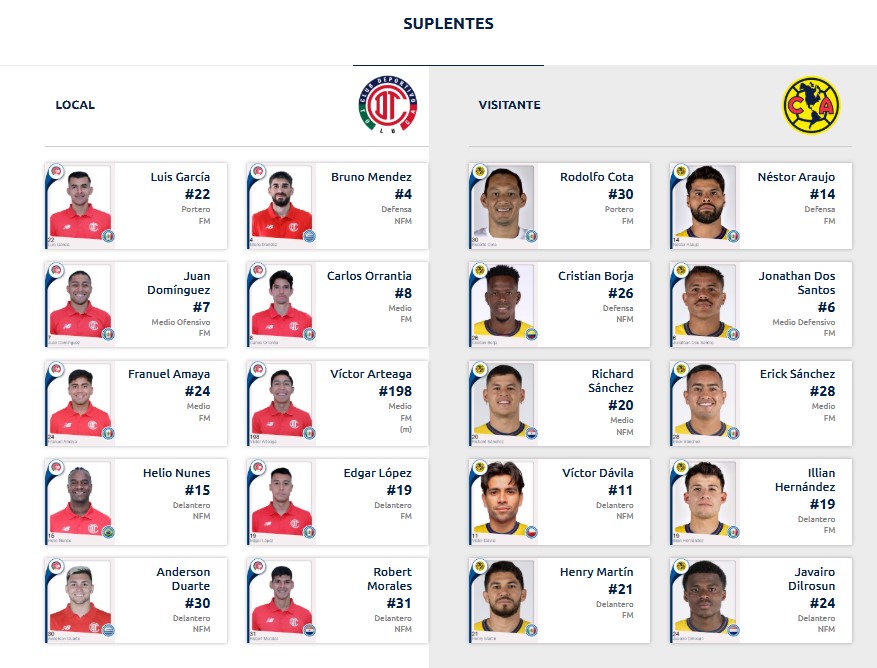Viewport: 877px width, 668px height.
Task: Open Víctor Arteaga #198 player card
Action: (337, 403)
